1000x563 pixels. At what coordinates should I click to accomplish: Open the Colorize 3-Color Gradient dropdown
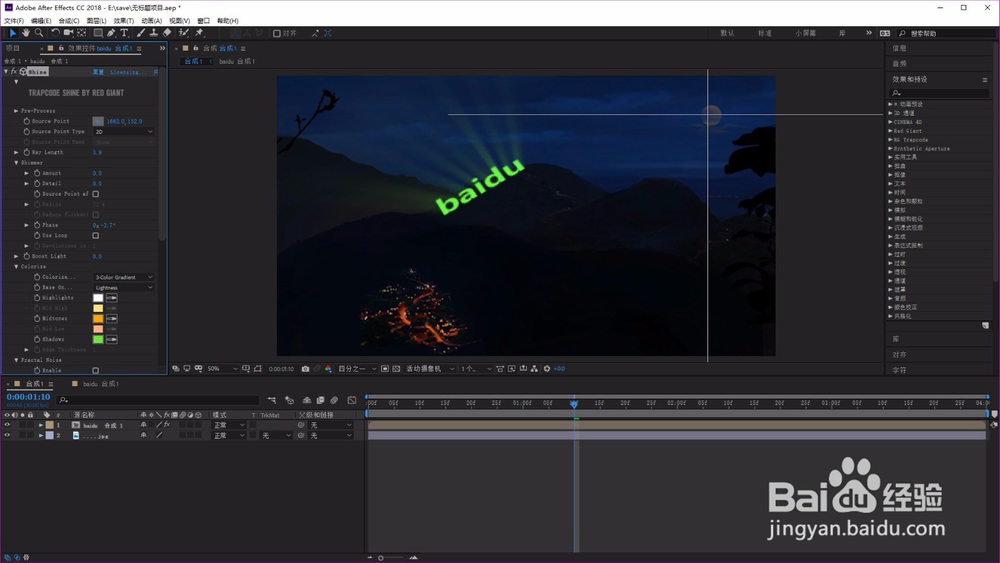coord(124,277)
